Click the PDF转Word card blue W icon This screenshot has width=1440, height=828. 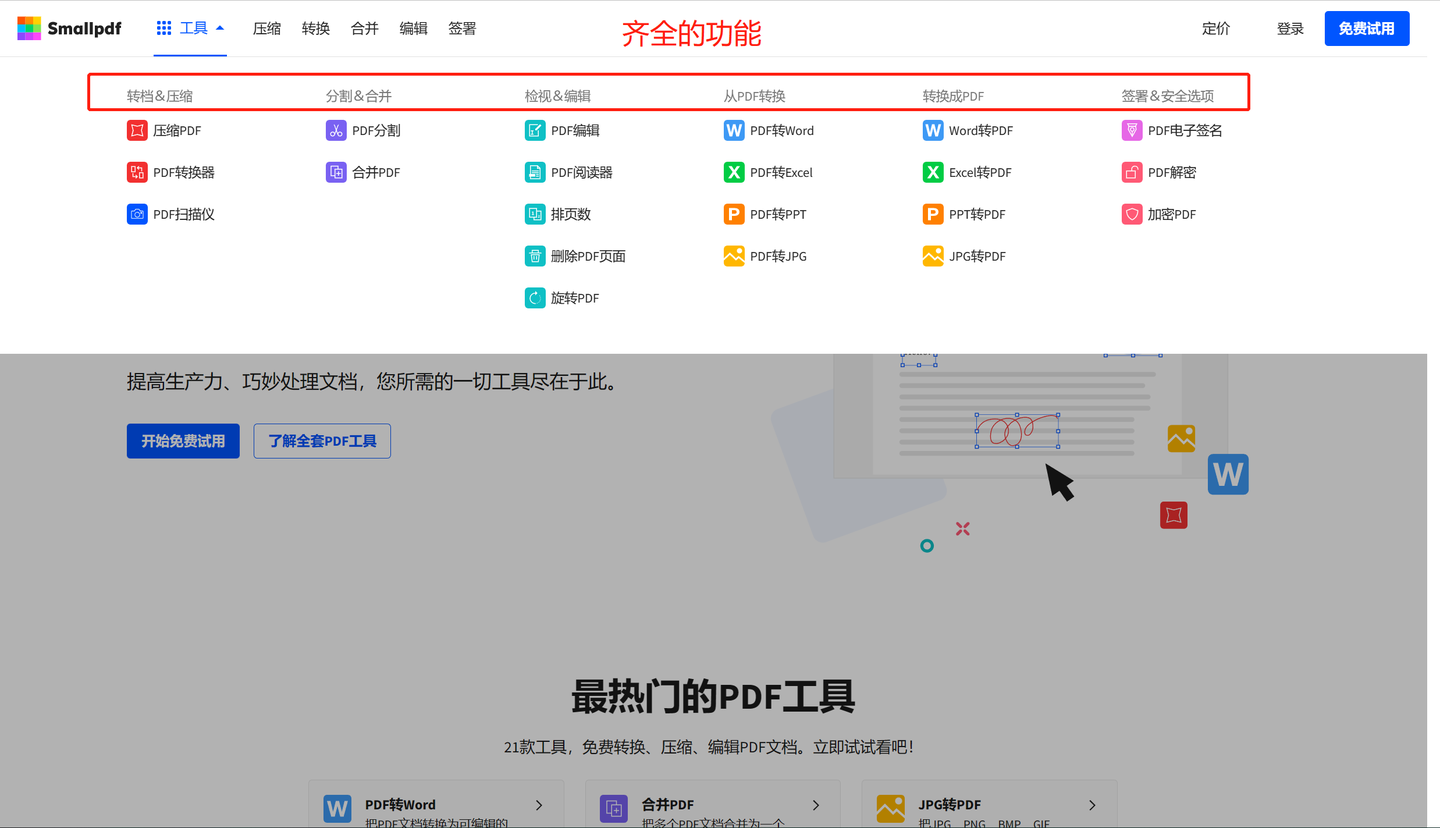coord(337,808)
